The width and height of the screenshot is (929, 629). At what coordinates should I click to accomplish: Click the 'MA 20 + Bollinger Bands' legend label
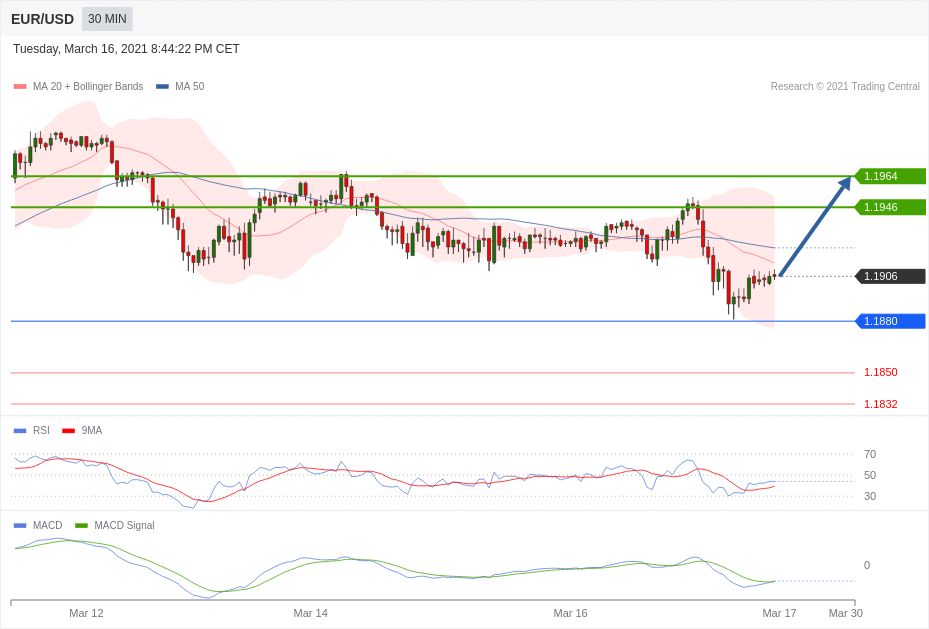click(88, 86)
